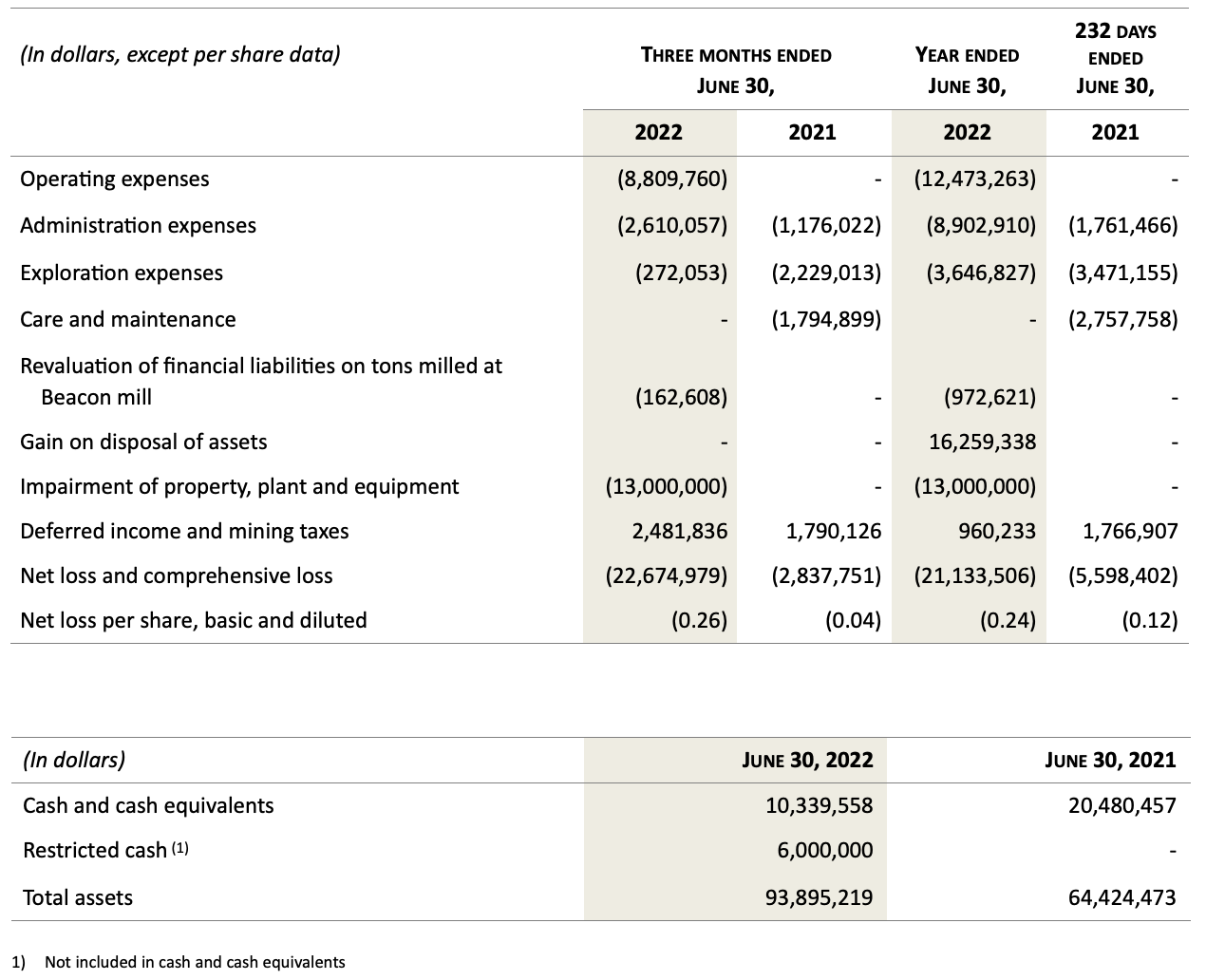The image size is (1206, 980).
Task: Click the Year Ended June 30 header
Action: click(967, 70)
